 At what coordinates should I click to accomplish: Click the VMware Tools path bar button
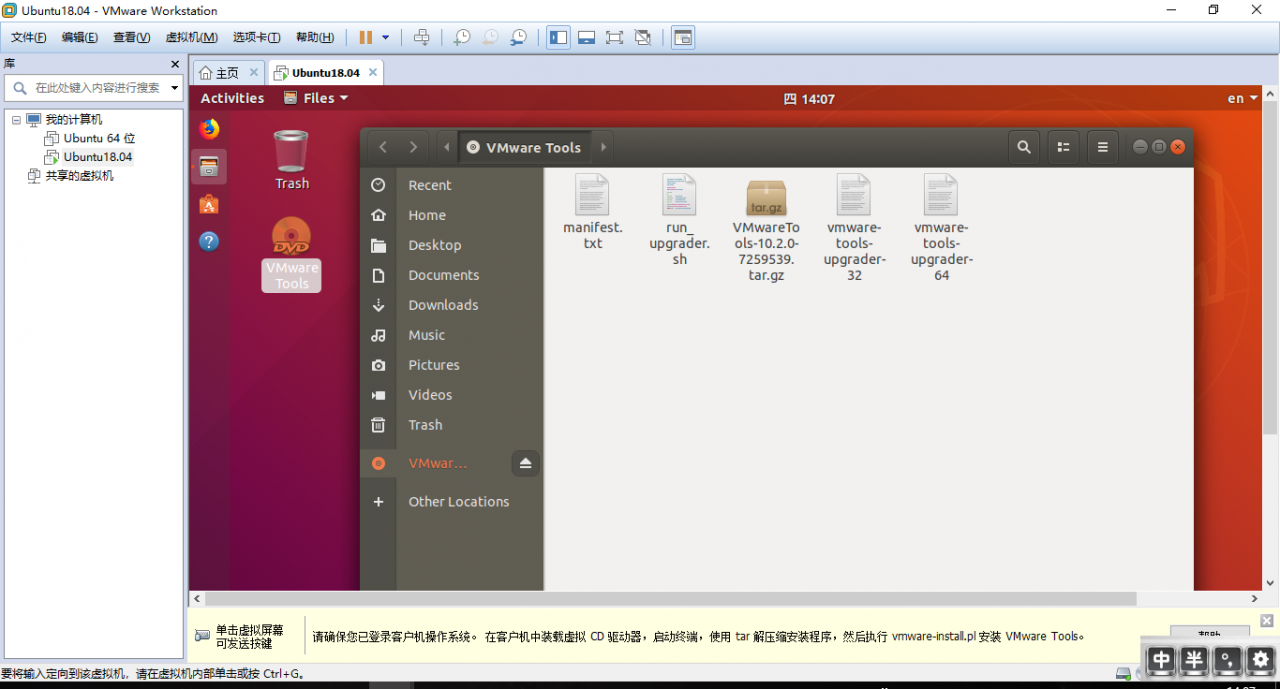pyautogui.click(x=524, y=147)
